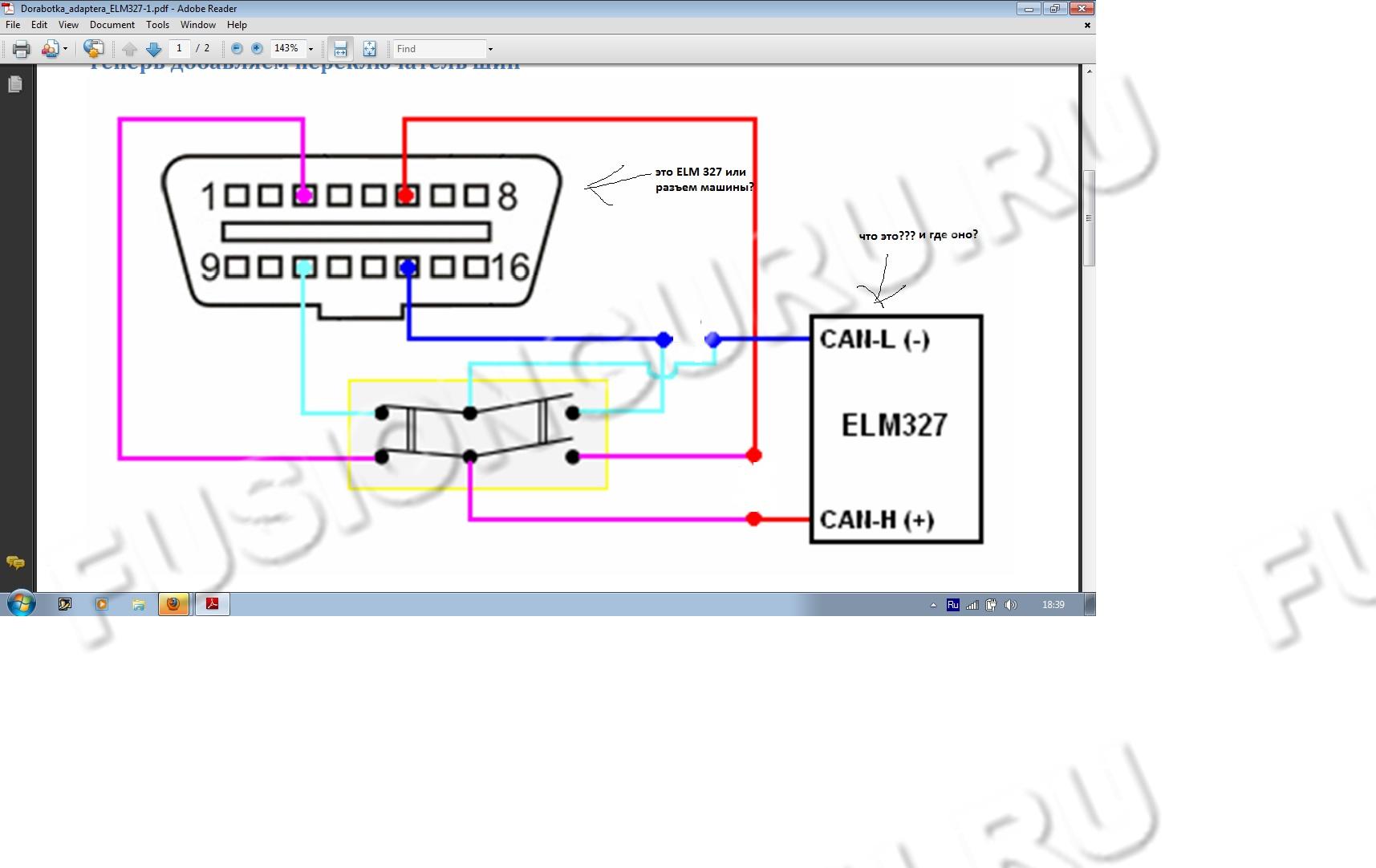Expand the zoom level dropdown arrow
Viewport: 1376px width, 868px height.
[311, 49]
